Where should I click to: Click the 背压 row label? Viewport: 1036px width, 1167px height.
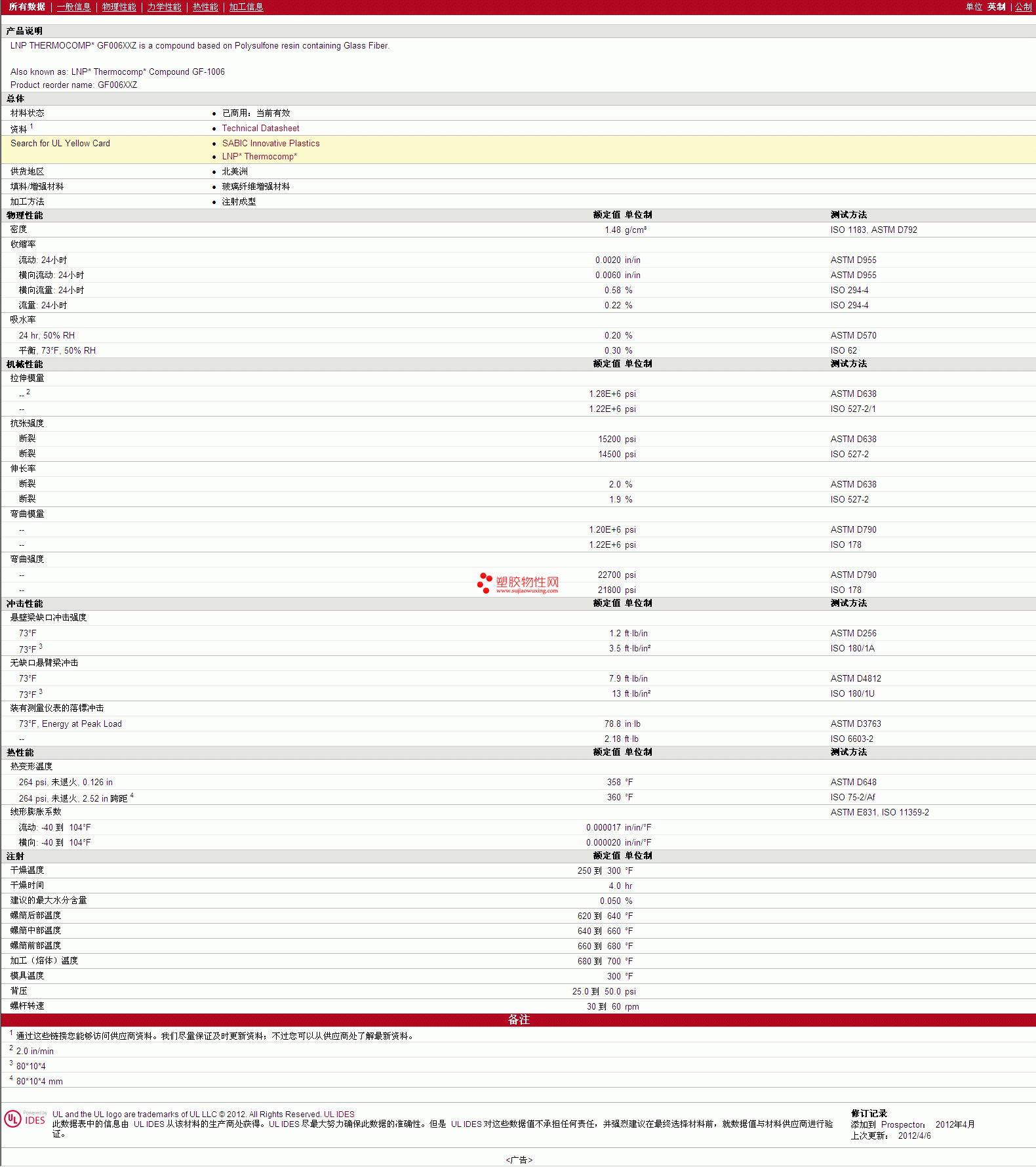click(x=18, y=991)
